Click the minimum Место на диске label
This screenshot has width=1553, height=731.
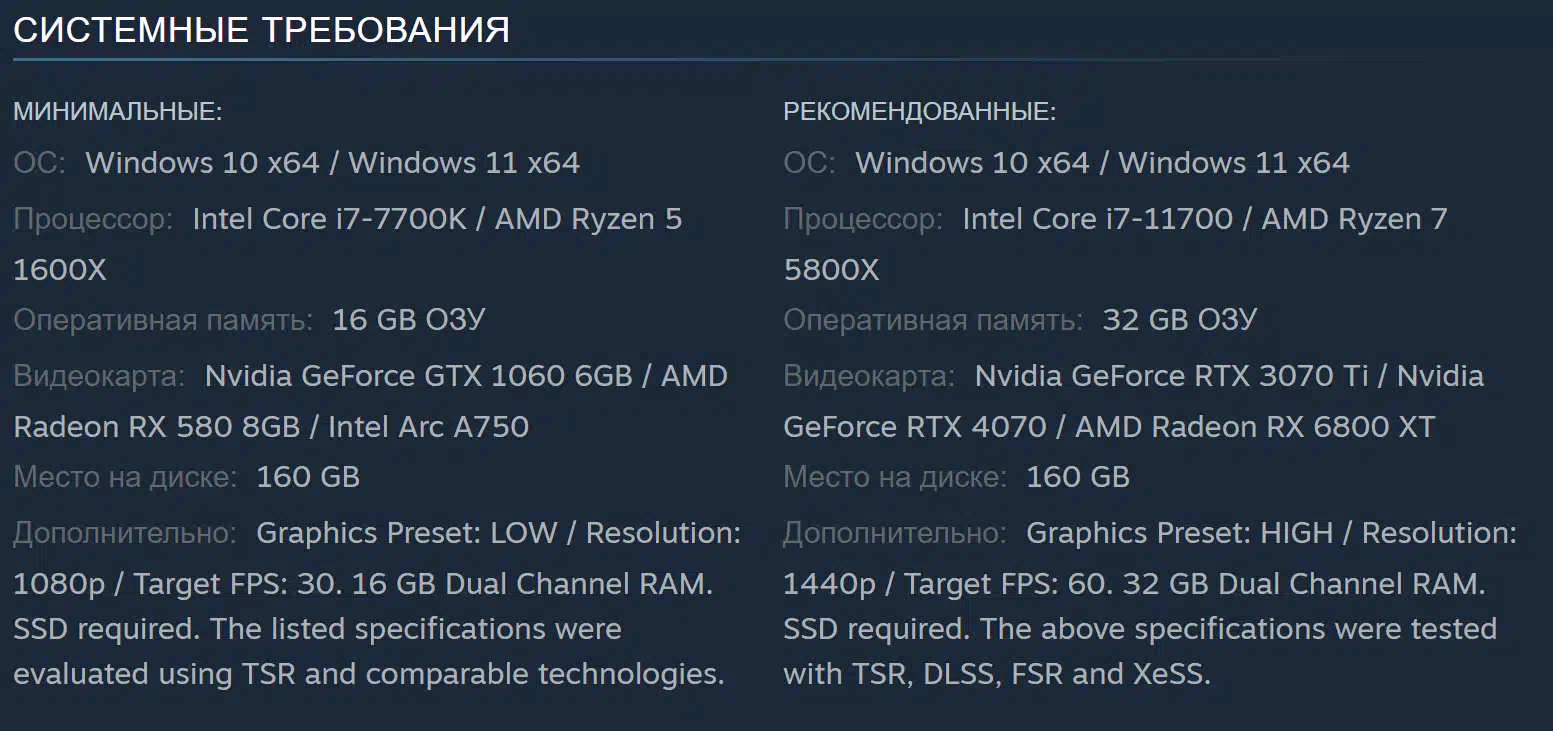tap(125, 477)
